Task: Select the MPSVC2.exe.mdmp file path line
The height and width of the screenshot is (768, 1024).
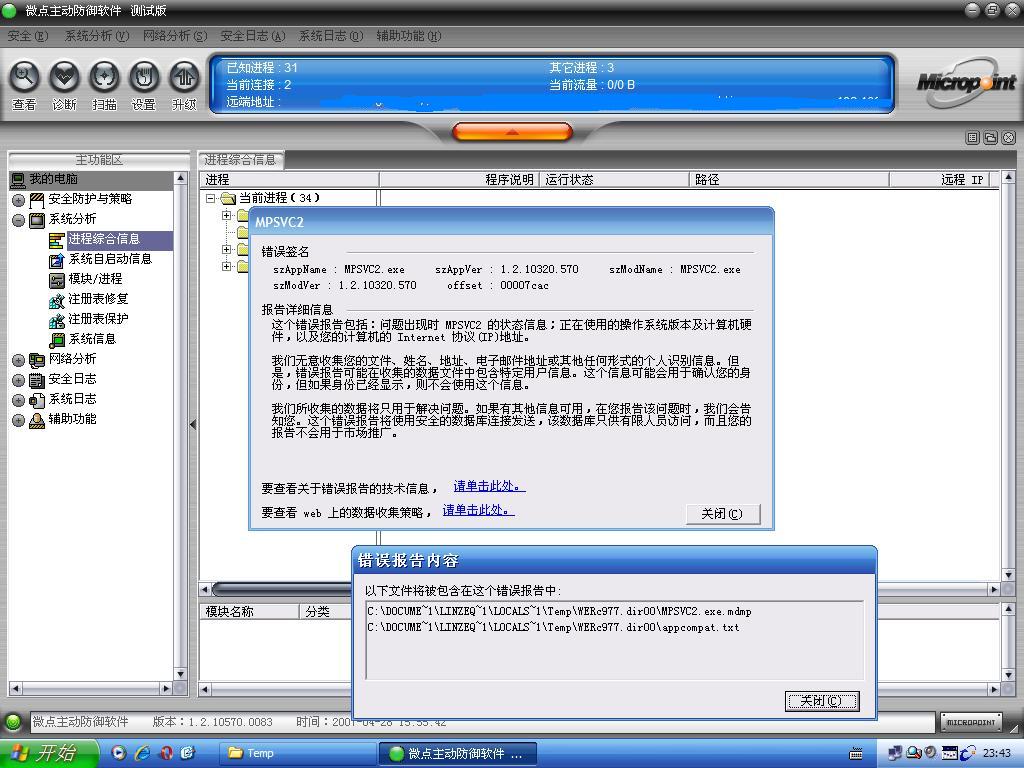Action: pyautogui.click(x=559, y=612)
